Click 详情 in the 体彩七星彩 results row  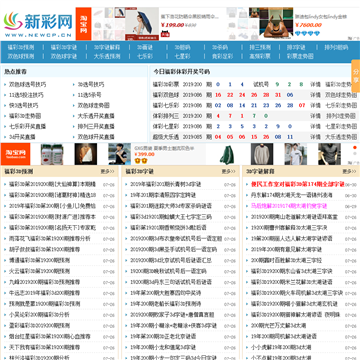pyautogui.click(x=315, y=126)
